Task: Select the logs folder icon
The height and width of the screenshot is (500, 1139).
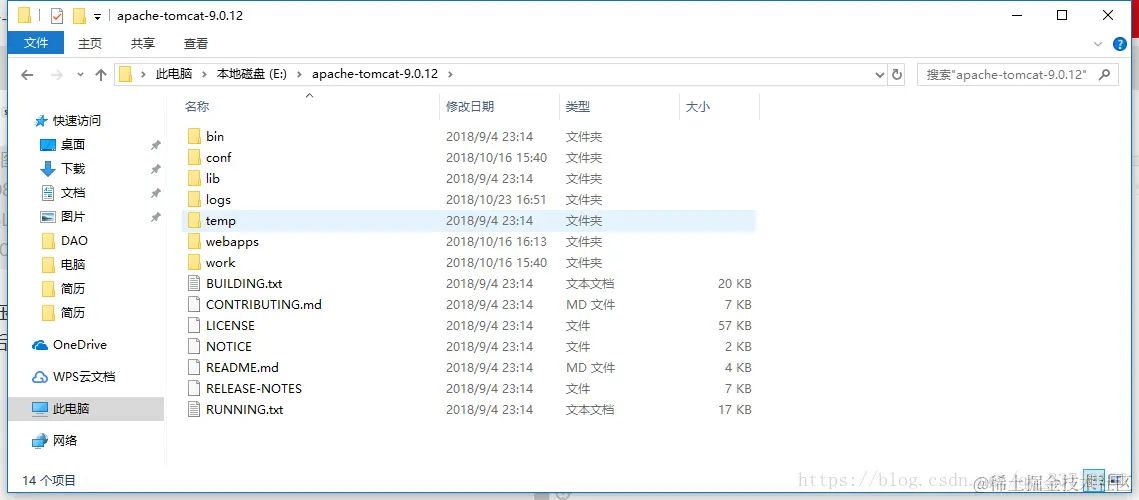Action: click(193, 200)
